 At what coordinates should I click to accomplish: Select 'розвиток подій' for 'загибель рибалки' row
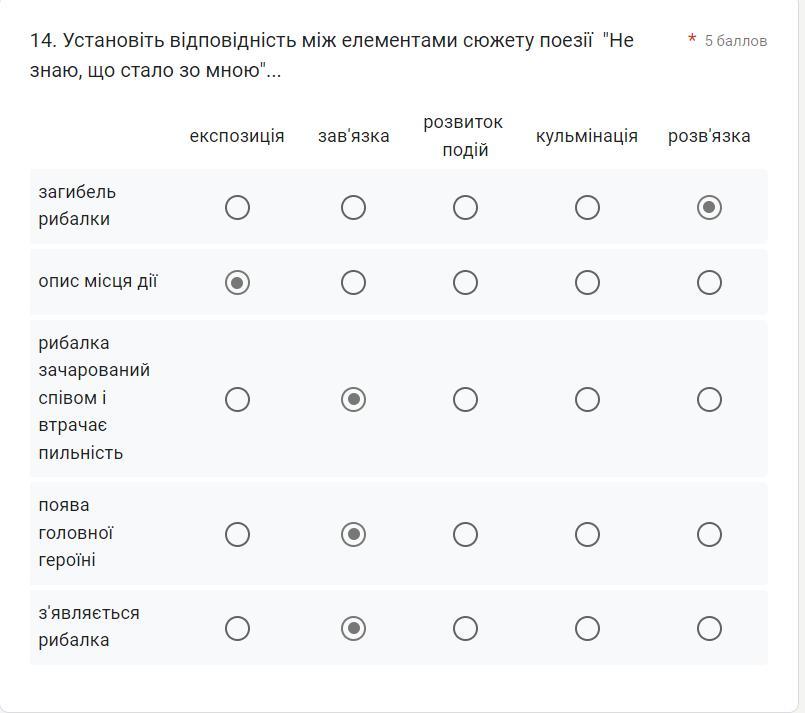click(x=465, y=207)
